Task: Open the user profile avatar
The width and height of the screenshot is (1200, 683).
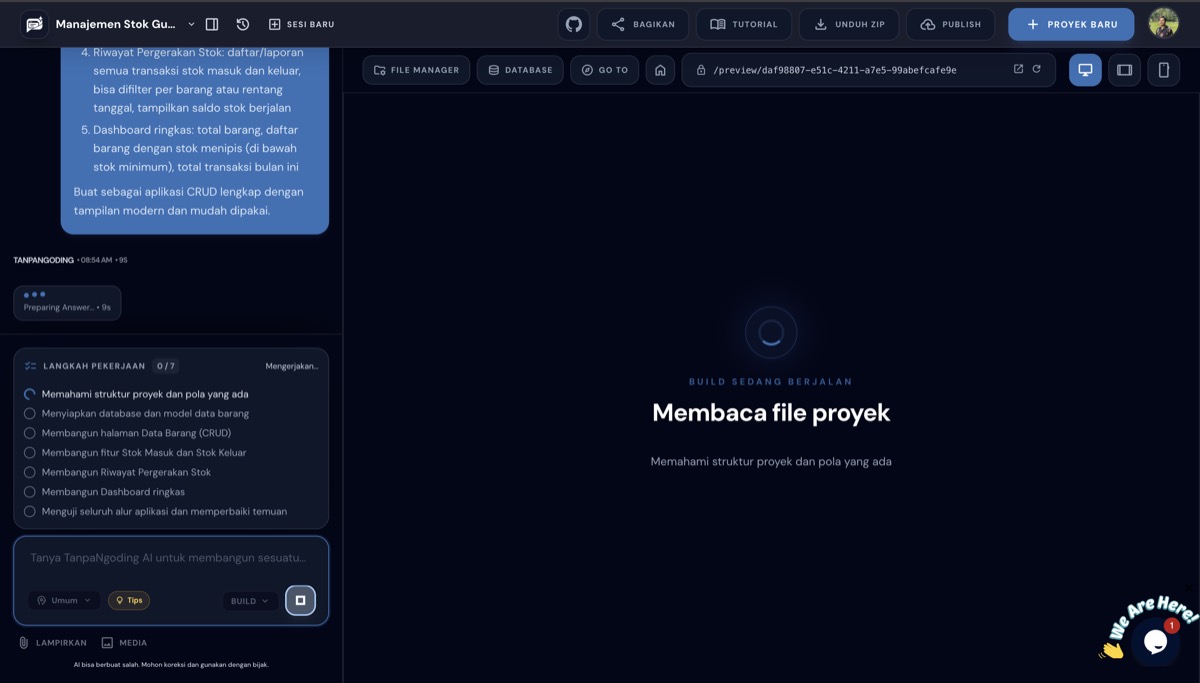Action: [x=1163, y=23]
